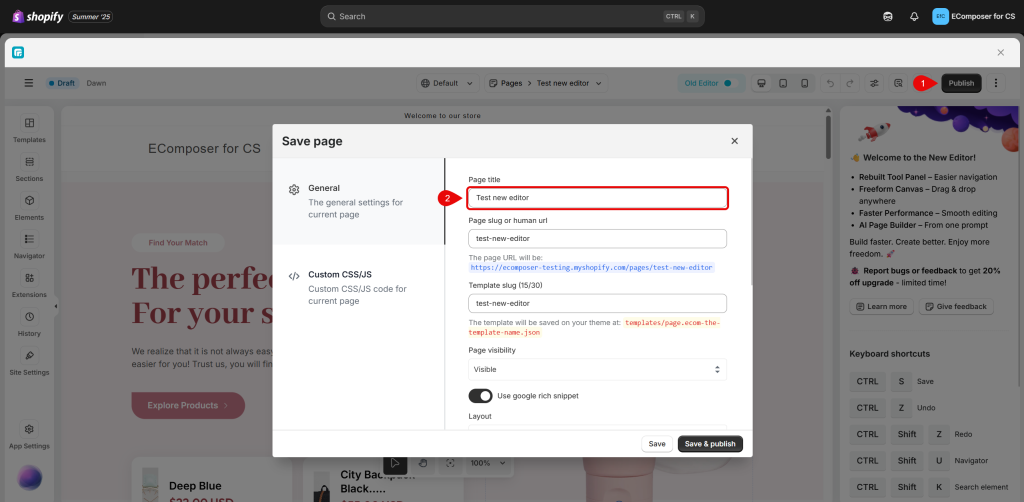Viewport: 1024px width, 502px height.
Task: Select the Custom CSS/JS tab
Action: (359, 287)
